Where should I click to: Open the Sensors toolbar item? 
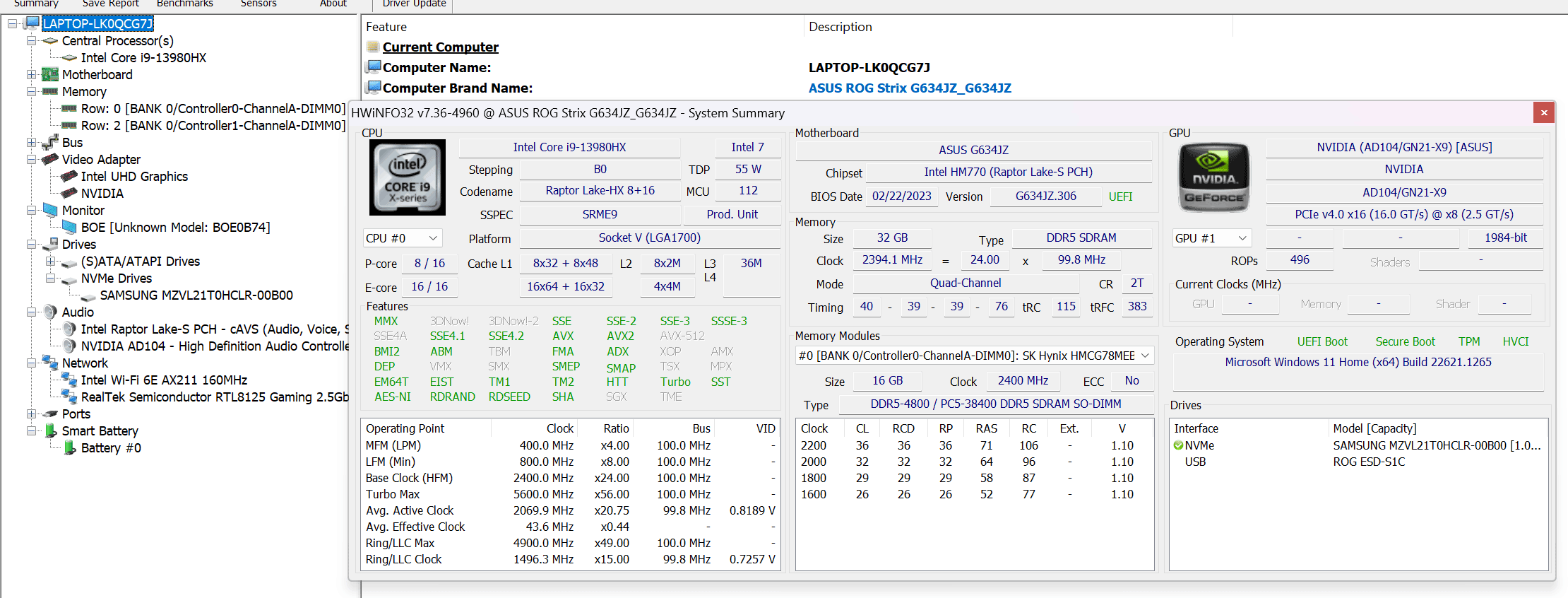259,4
